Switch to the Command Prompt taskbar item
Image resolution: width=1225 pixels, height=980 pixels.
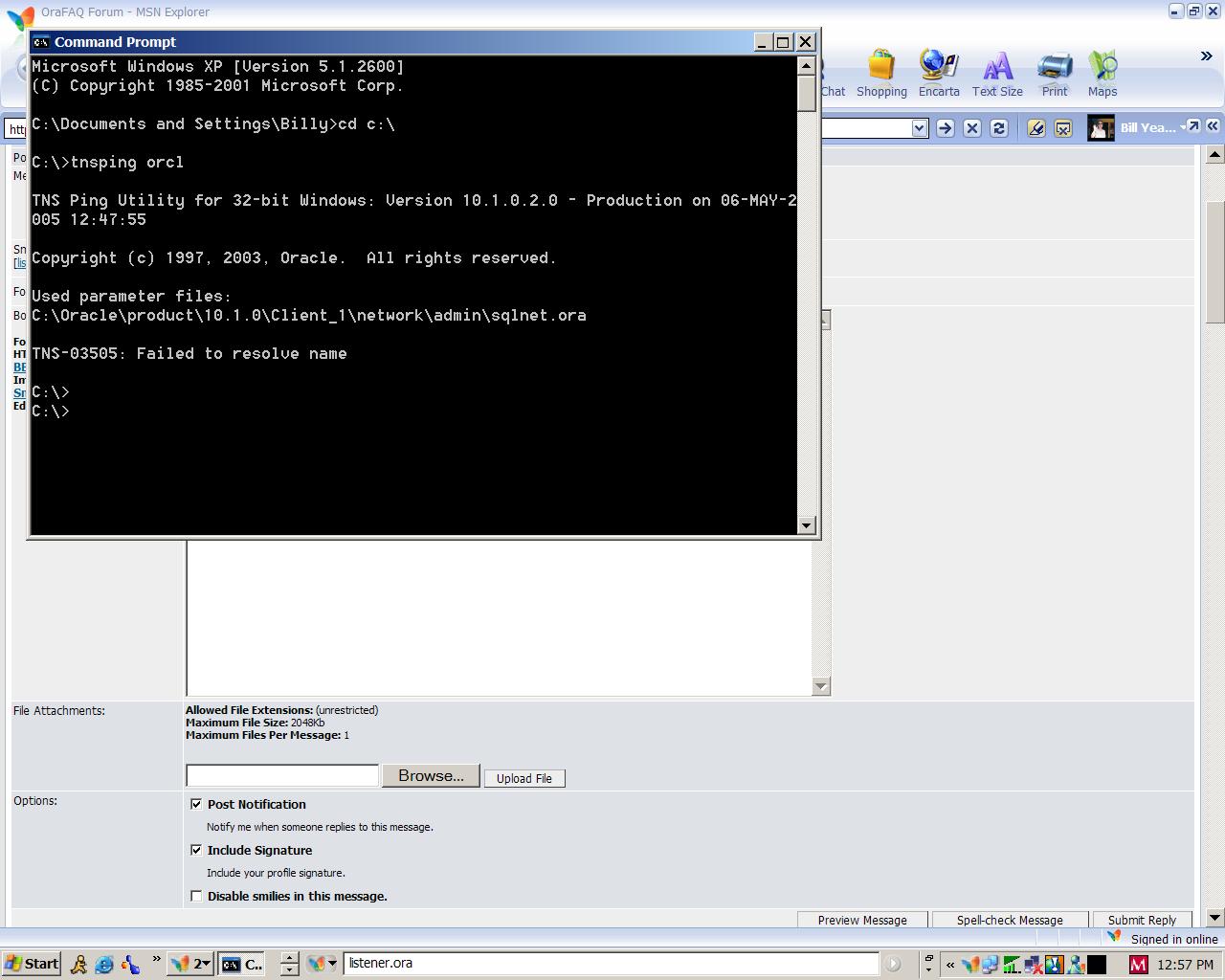pyautogui.click(x=242, y=964)
